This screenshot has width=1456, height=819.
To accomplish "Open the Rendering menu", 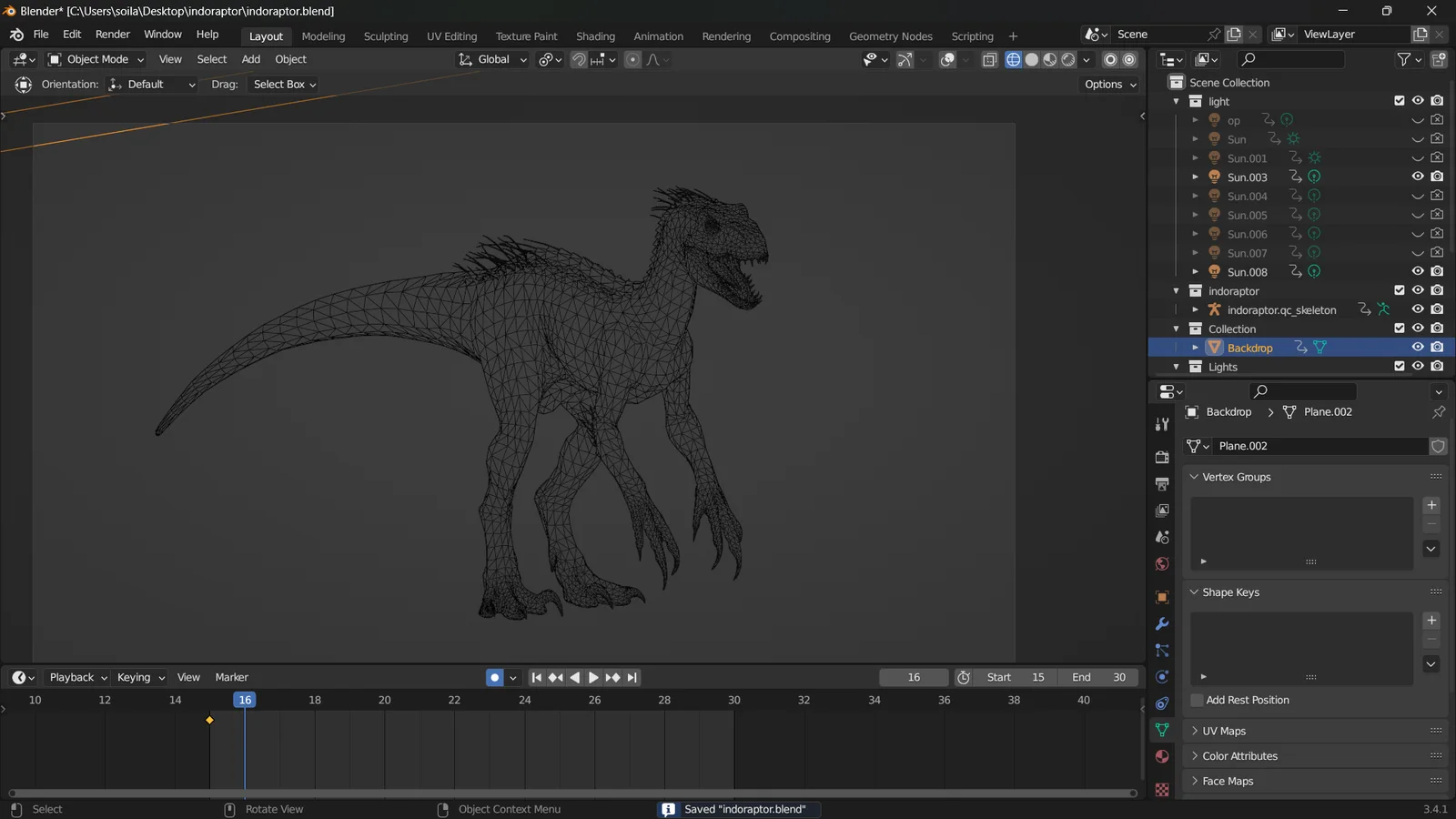I will [726, 36].
